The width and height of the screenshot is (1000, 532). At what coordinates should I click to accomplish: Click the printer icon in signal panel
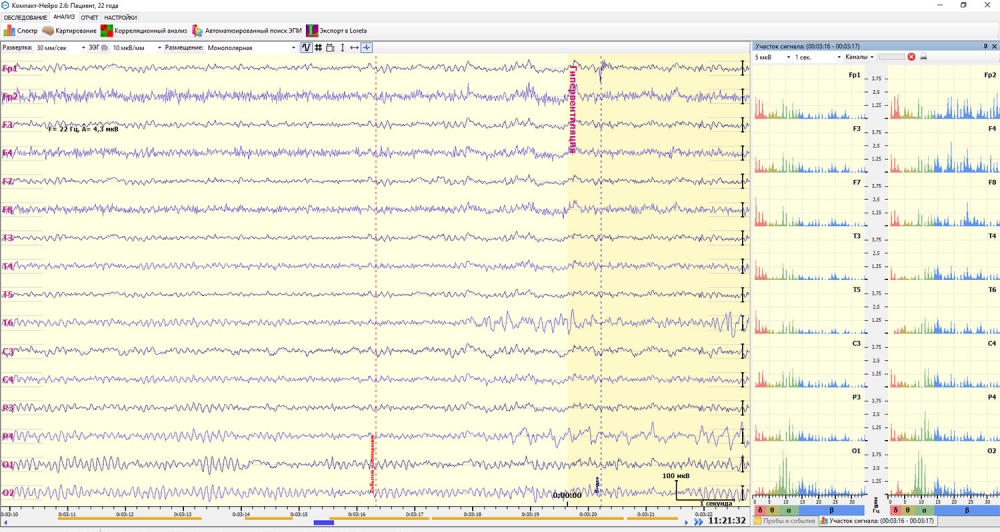(x=924, y=57)
